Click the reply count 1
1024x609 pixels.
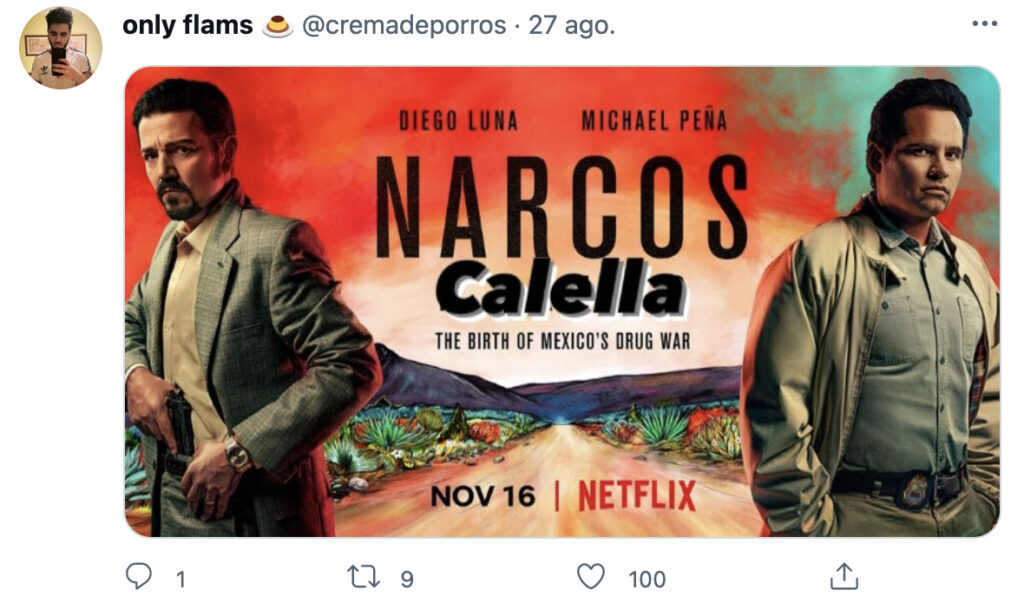point(181,579)
